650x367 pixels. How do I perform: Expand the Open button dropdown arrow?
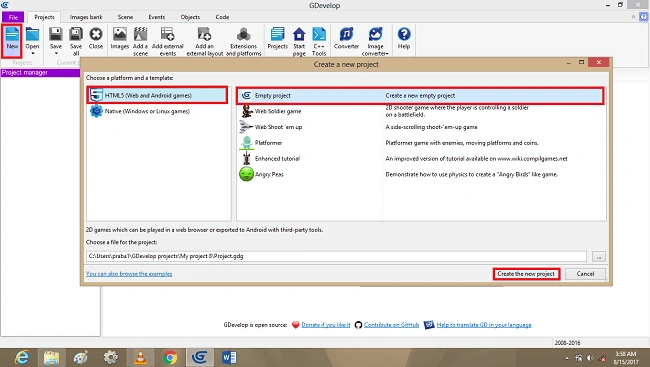(x=32, y=53)
